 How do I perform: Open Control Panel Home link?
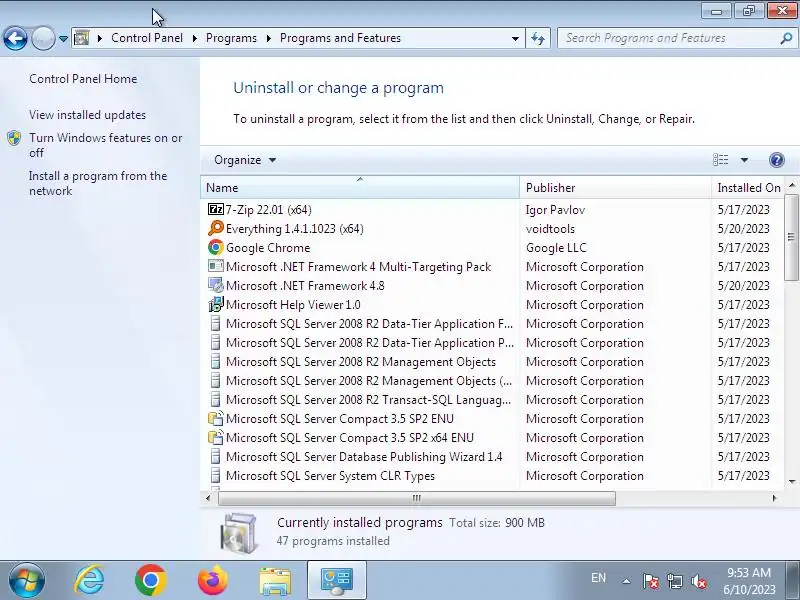click(x=83, y=79)
